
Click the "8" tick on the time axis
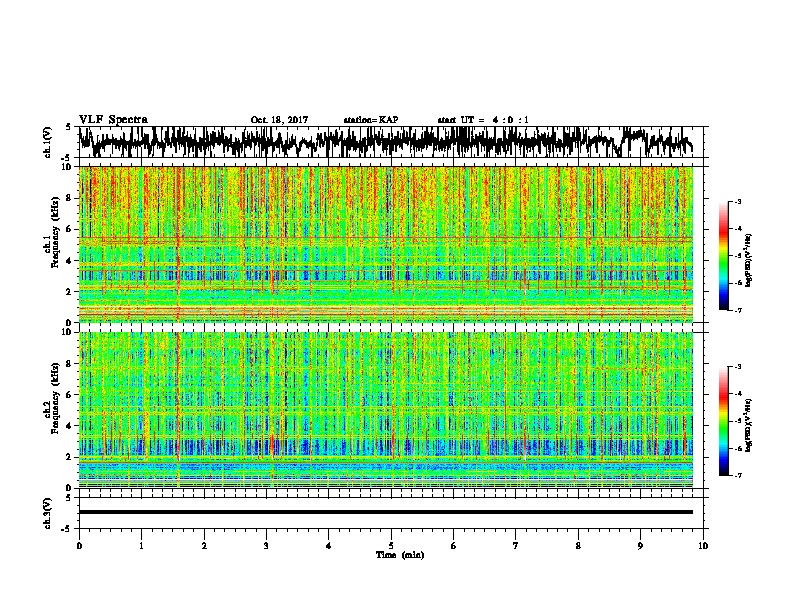pyautogui.click(x=578, y=545)
